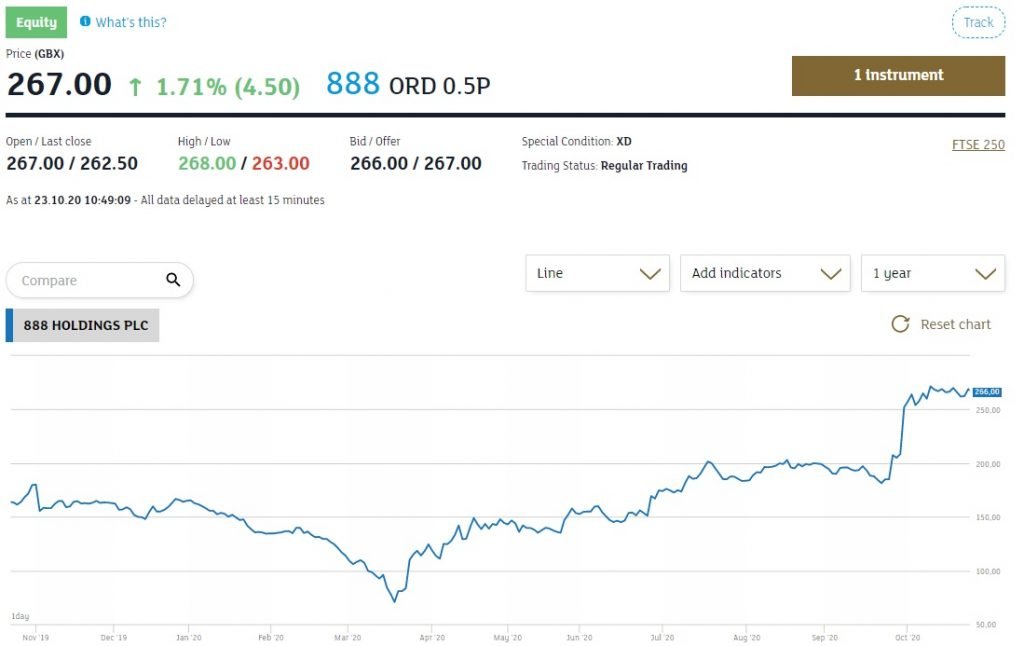This screenshot has height=646, width=1024.
Task: Expand the Add indicators dropdown
Action: tap(764, 273)
